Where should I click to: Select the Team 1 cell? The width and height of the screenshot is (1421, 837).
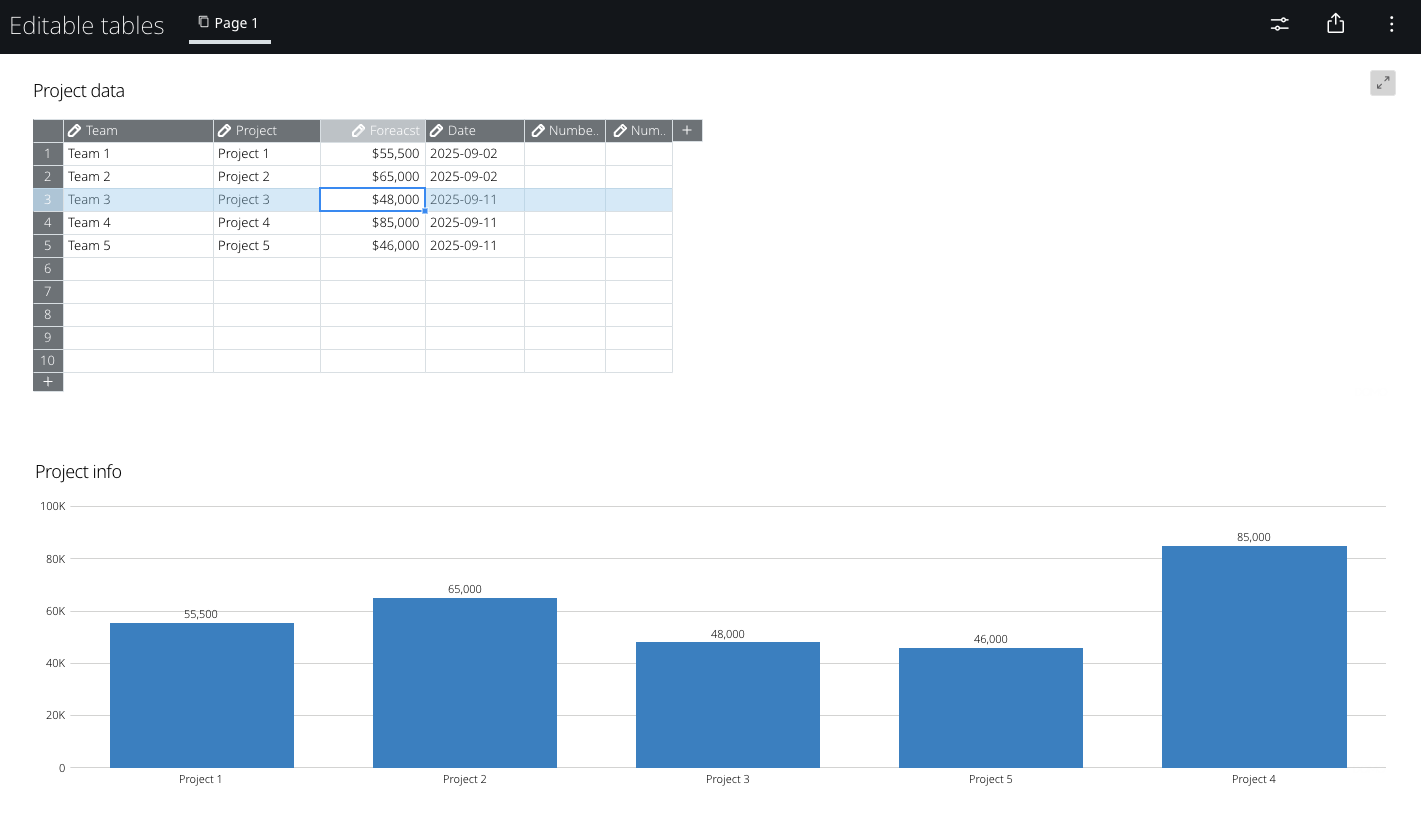click(138, 154)
